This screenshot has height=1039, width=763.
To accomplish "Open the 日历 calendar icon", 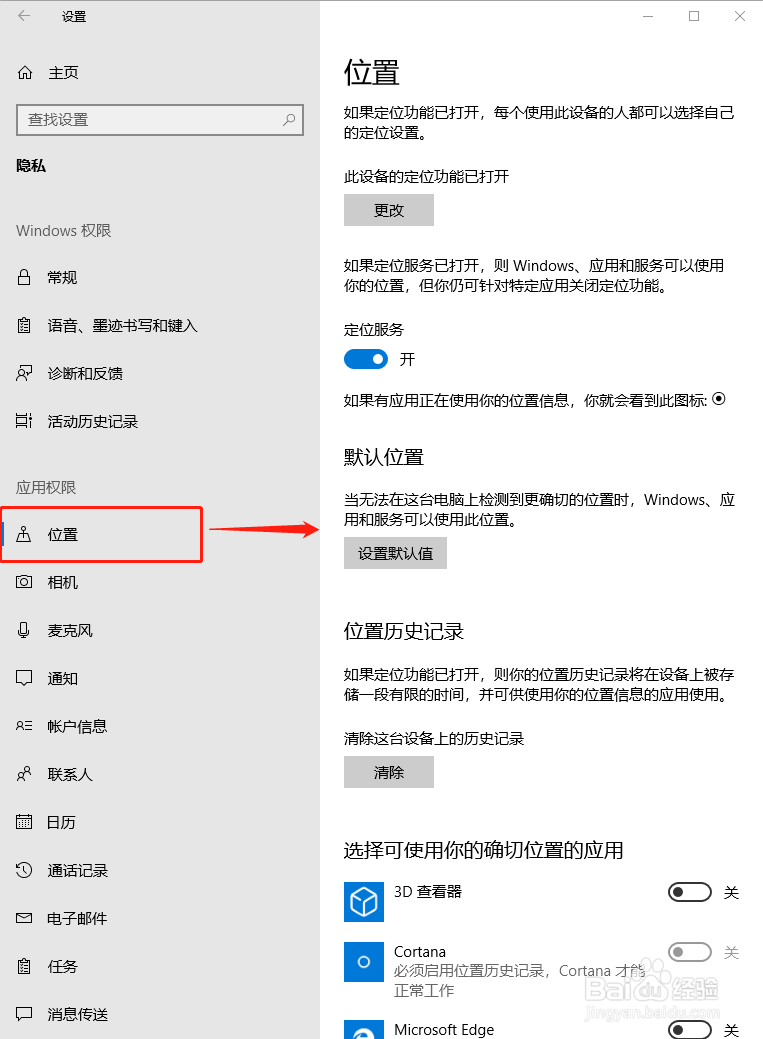I will pyautogui.click(x=24, y=822).
